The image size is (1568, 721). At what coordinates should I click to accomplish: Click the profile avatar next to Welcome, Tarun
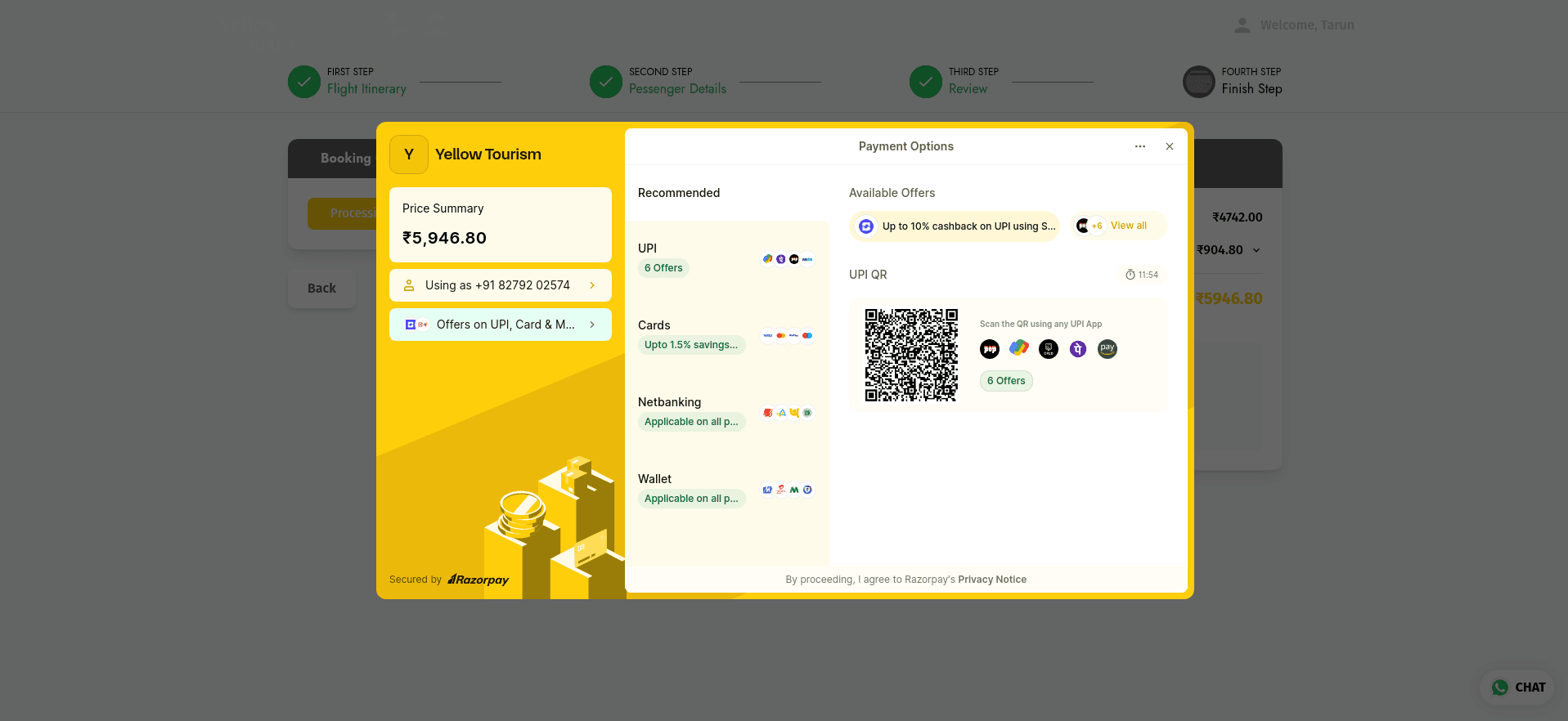pyautogui.click(x=1242, y=25)
